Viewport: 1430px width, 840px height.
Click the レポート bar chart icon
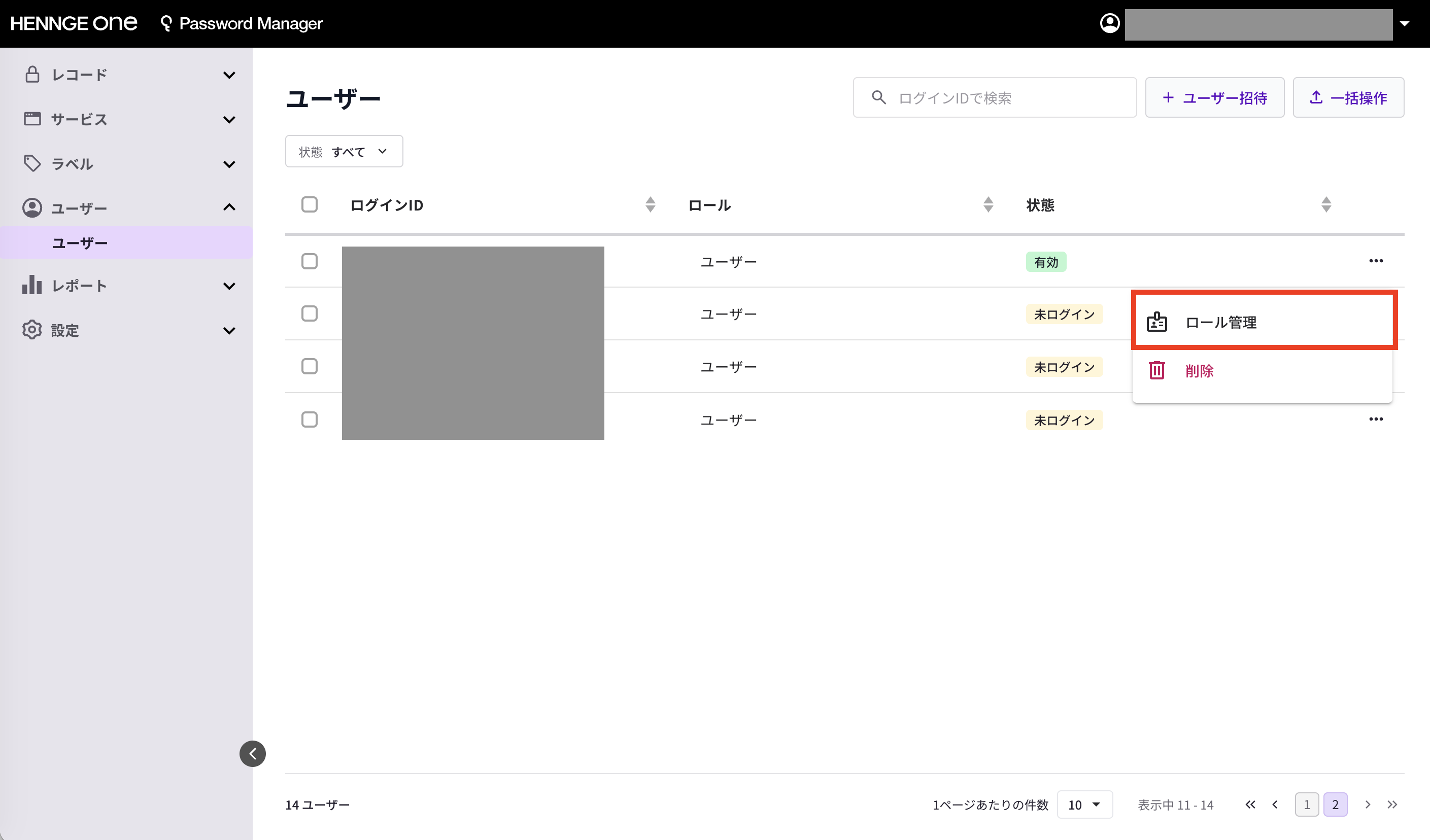pyautogui.click(x=32, y=285)
